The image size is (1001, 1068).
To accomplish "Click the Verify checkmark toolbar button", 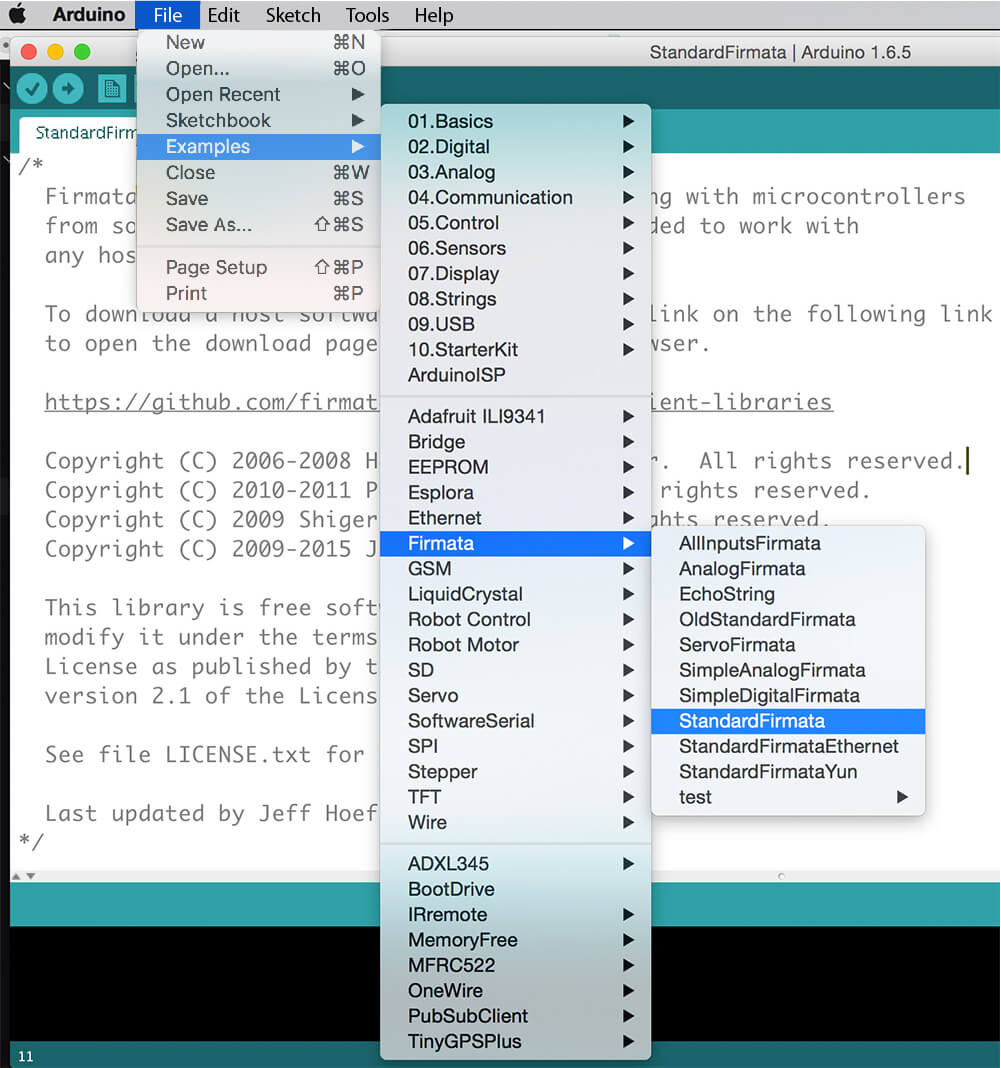I will coord(32,89).
